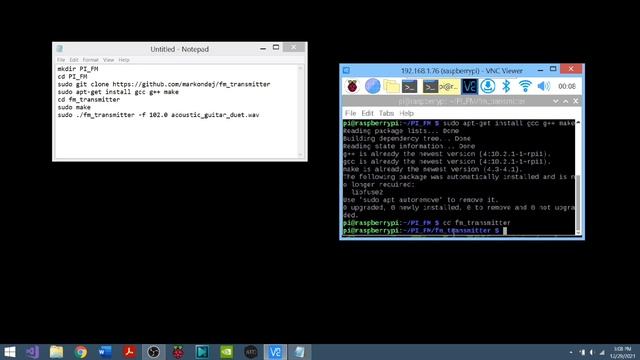Open Visual Studio from the taskbar
The height and width of the screenshot is (360, 640).
33,352
